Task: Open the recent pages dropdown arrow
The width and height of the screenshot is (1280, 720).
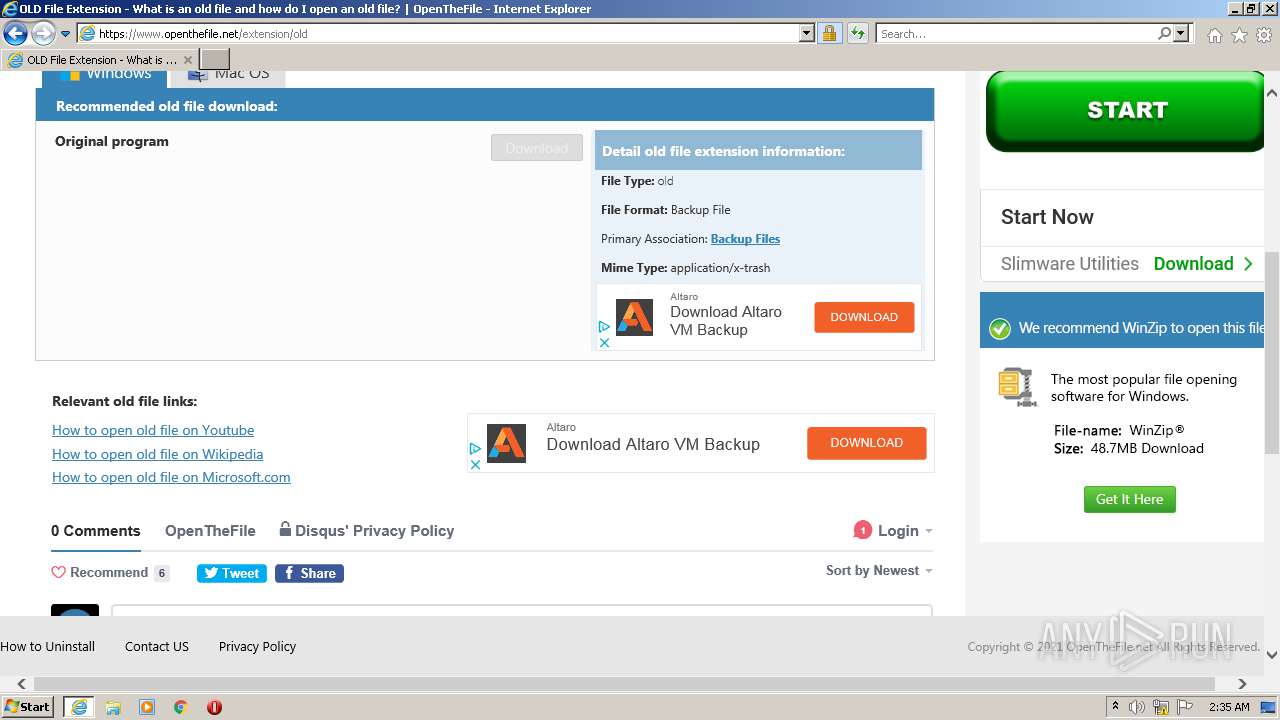Action: 65,34
